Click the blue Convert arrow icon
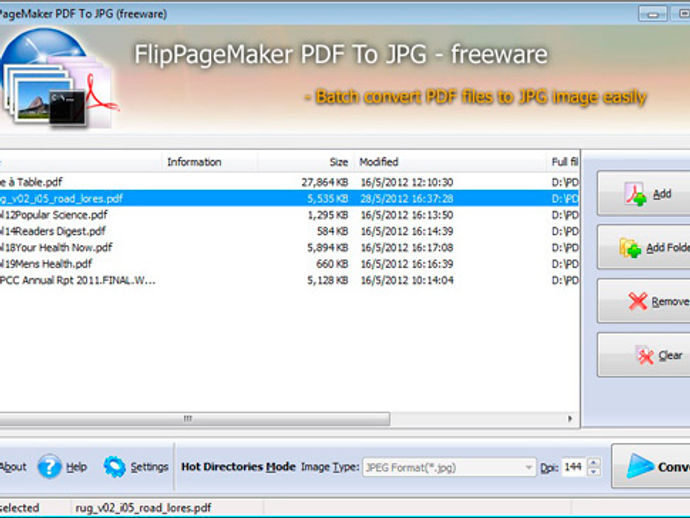 [640, 466]
